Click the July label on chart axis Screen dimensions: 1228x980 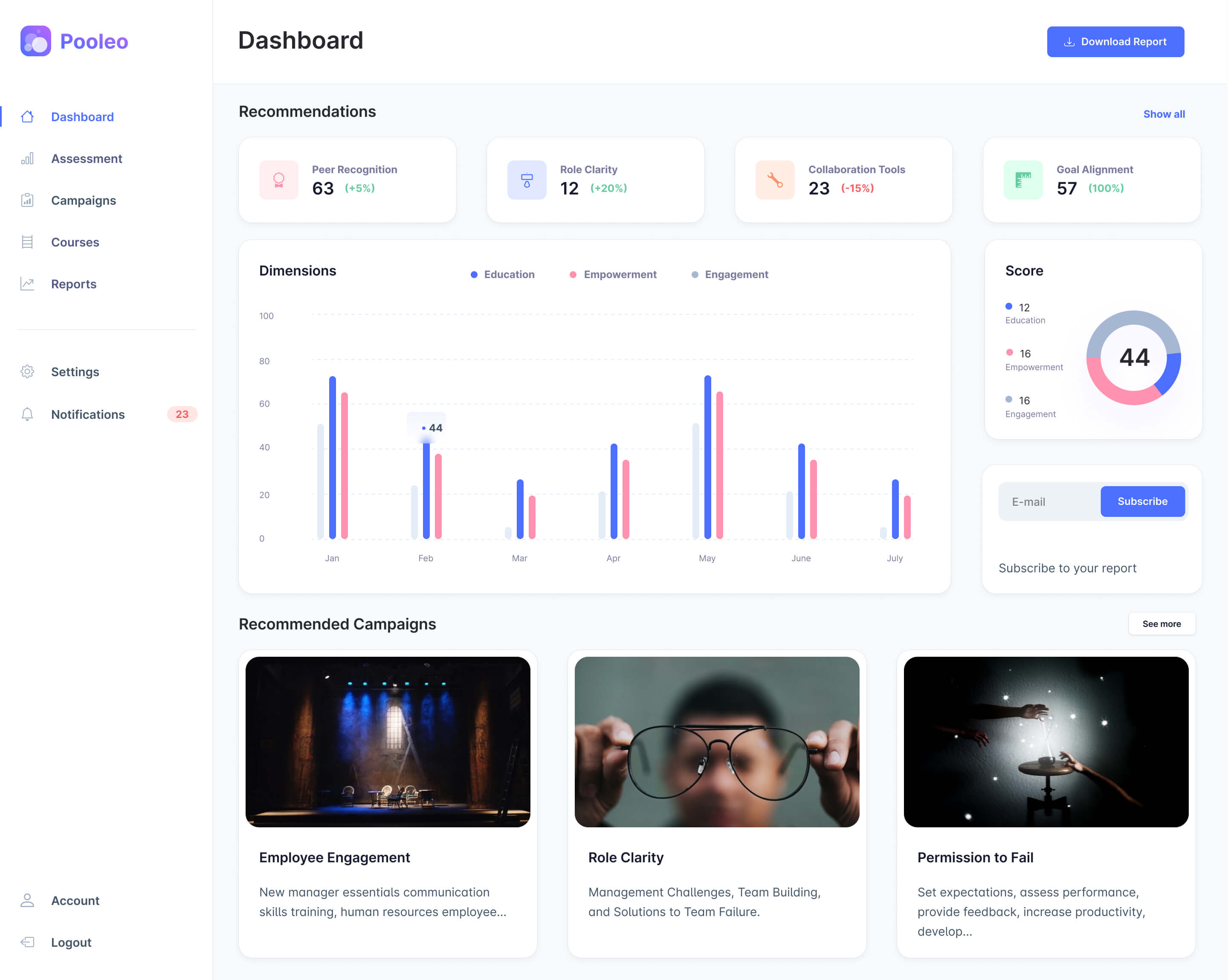pos(895,558)
